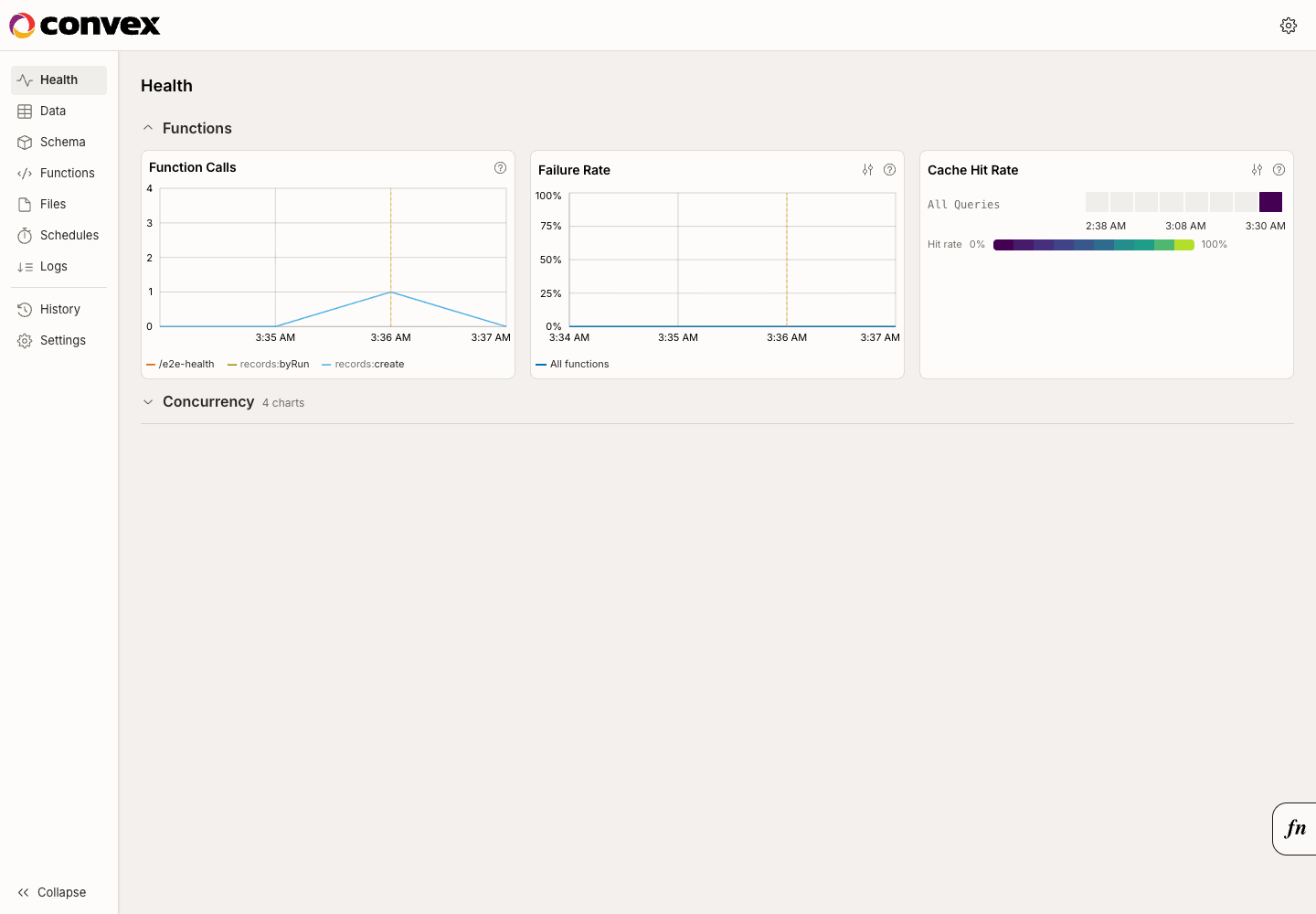Click the first grey cache heatmap cell

pyautogui.click(x=1097, y=202)
